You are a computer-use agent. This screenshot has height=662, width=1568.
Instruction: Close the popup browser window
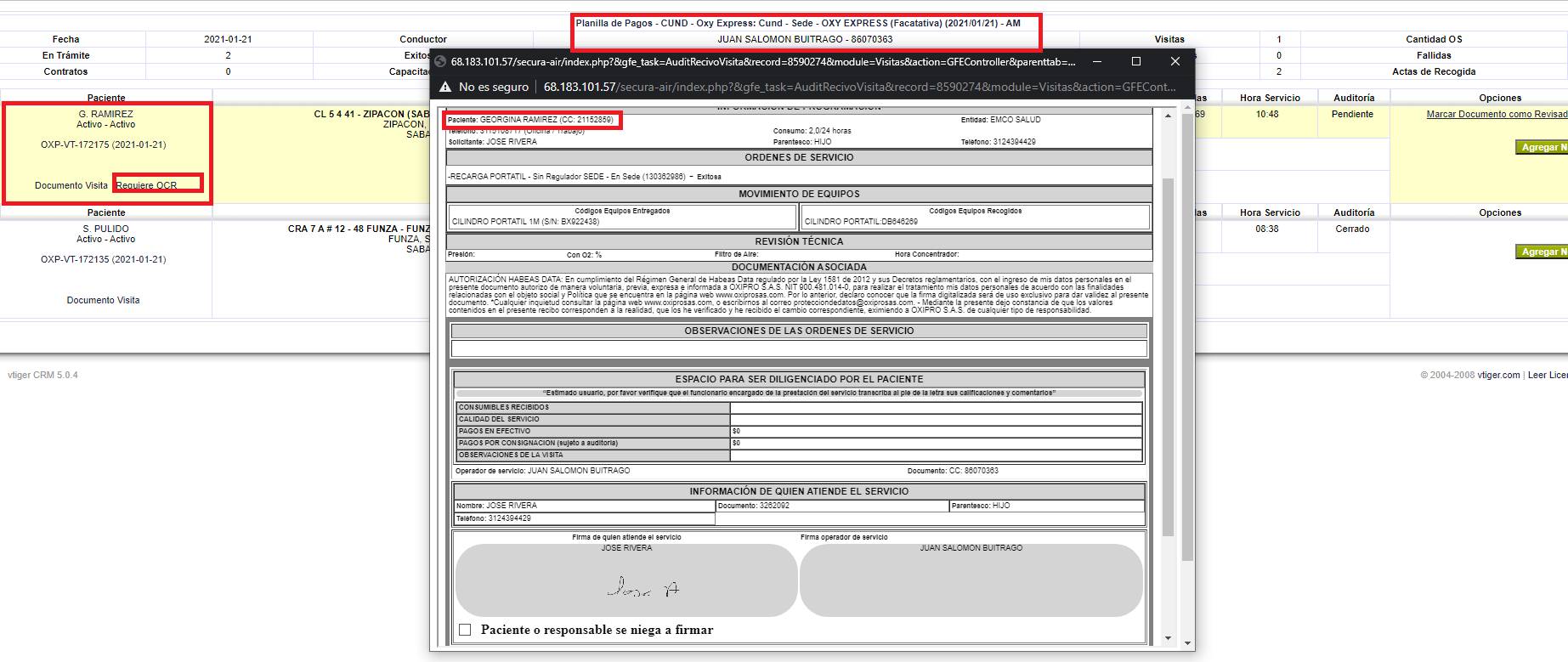pyautogui.click(x=1175, y=61)
